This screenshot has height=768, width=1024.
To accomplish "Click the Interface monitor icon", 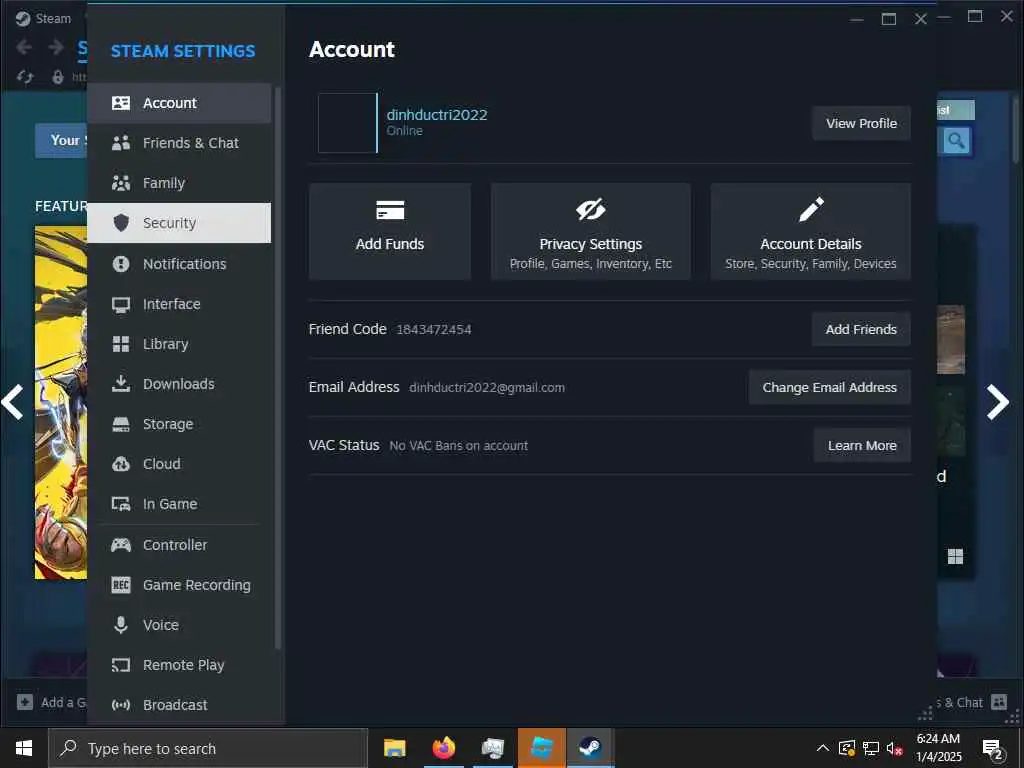I will pos(121,304).
